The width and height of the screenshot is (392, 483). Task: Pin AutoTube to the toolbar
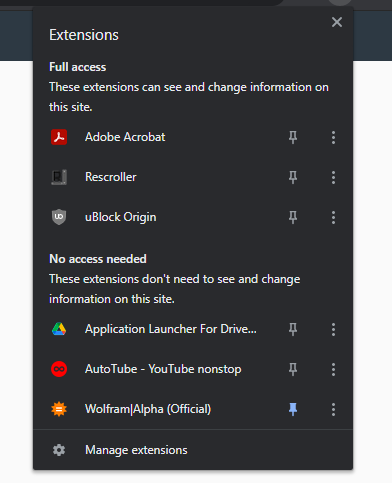click(293, 369)
